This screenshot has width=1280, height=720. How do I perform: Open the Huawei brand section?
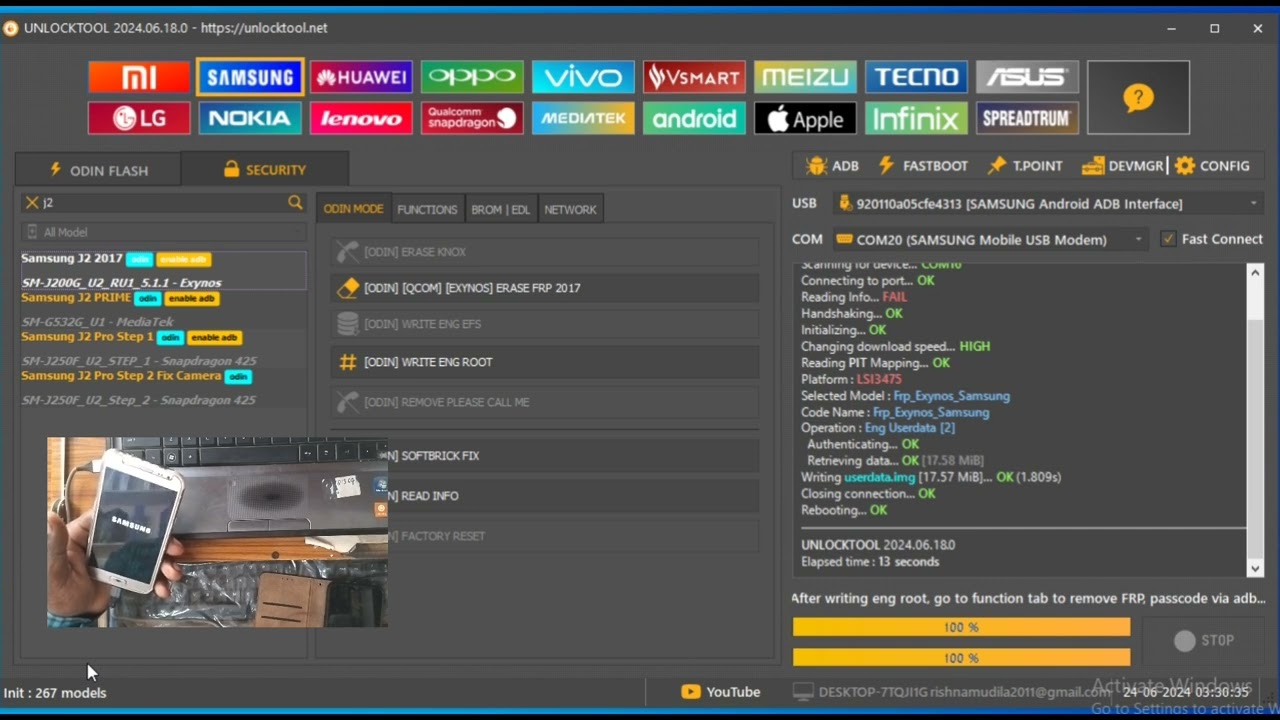click(x=361, y=77)
